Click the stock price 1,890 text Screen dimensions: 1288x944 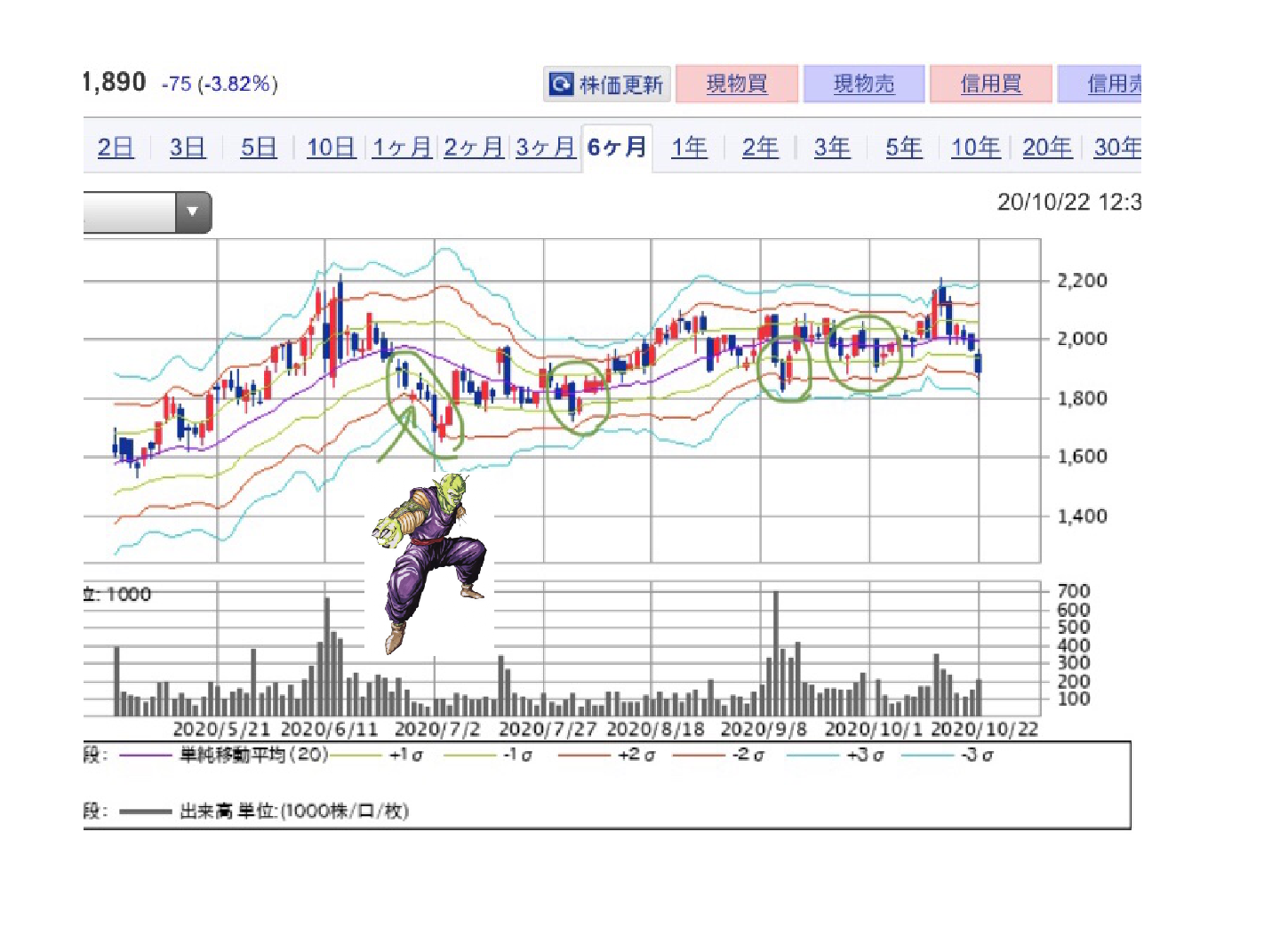pyautogui.click(x=115, y=82)
